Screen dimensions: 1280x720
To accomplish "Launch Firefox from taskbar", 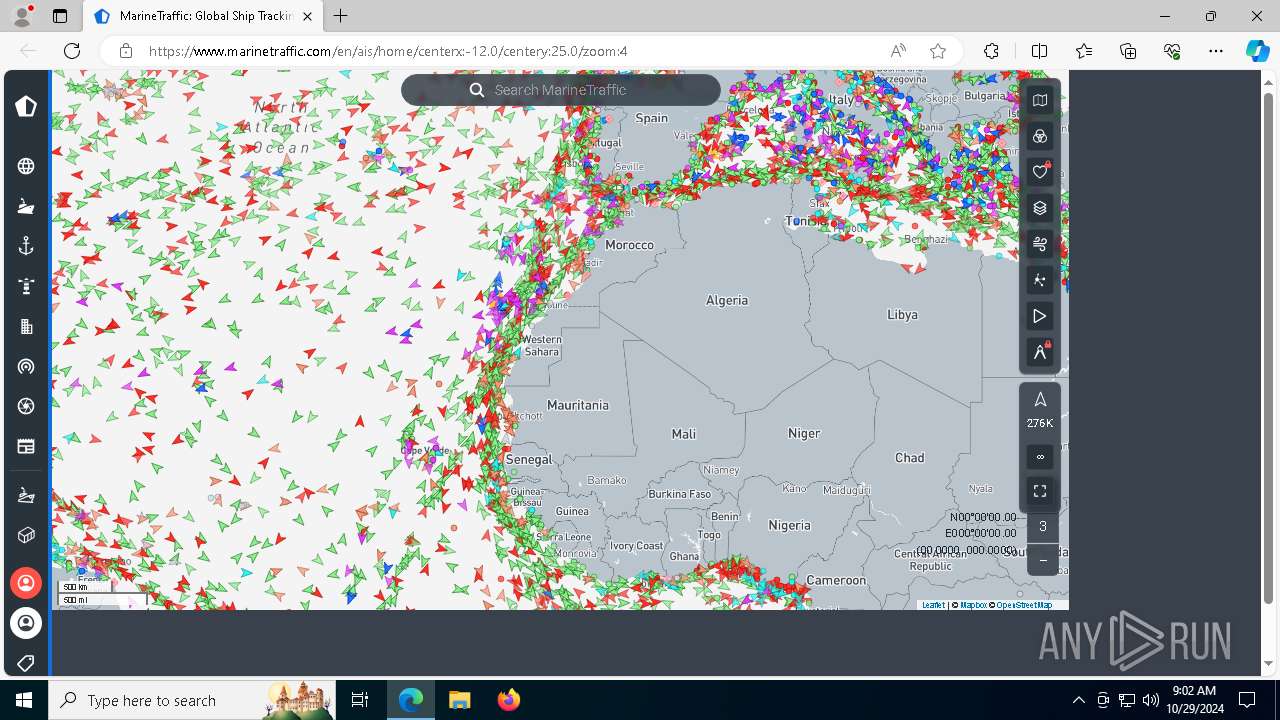I will [x=508, y=700].
